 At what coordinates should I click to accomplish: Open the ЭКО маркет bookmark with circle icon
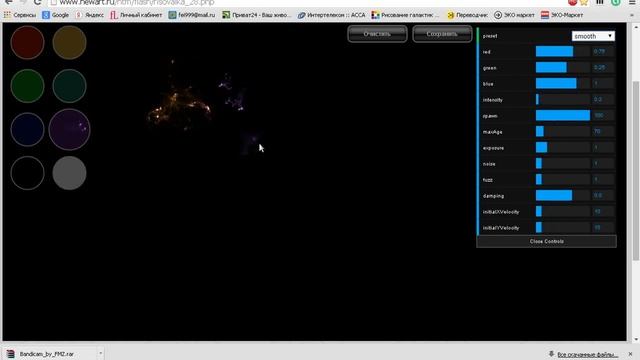click(x=514, y=15)
